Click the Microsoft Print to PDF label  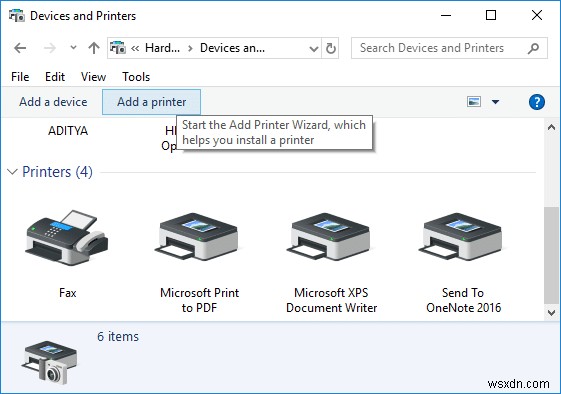(x=199, y=300)
